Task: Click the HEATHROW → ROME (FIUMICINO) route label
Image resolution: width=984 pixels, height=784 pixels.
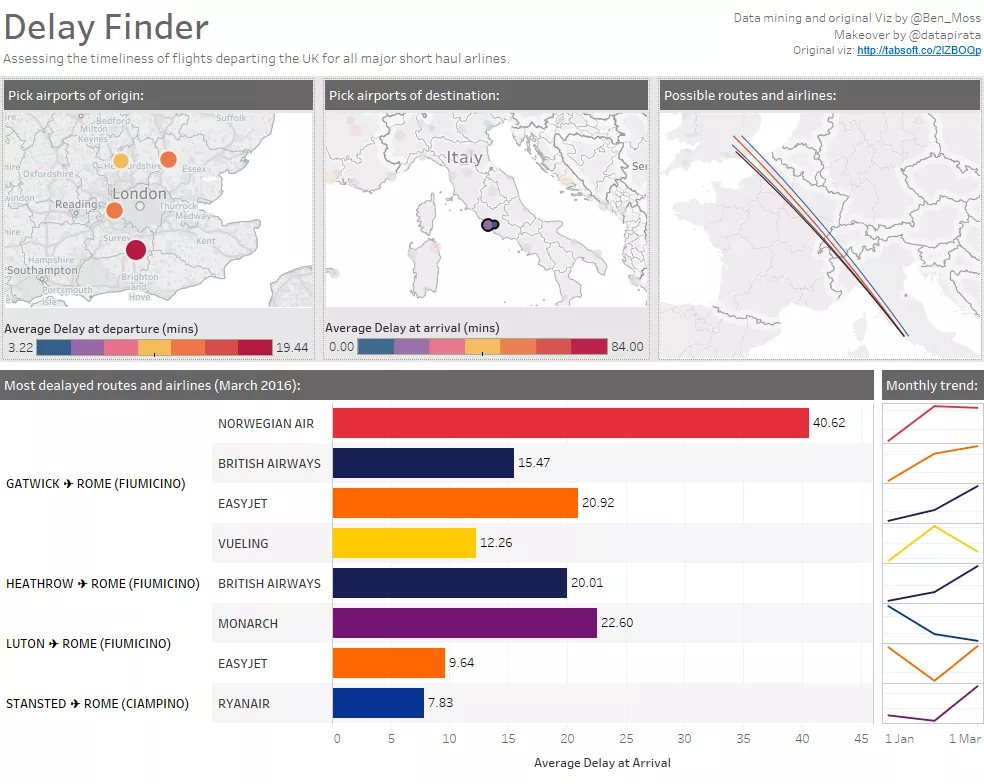Action: pyautogui.click(x=103, y=583)
